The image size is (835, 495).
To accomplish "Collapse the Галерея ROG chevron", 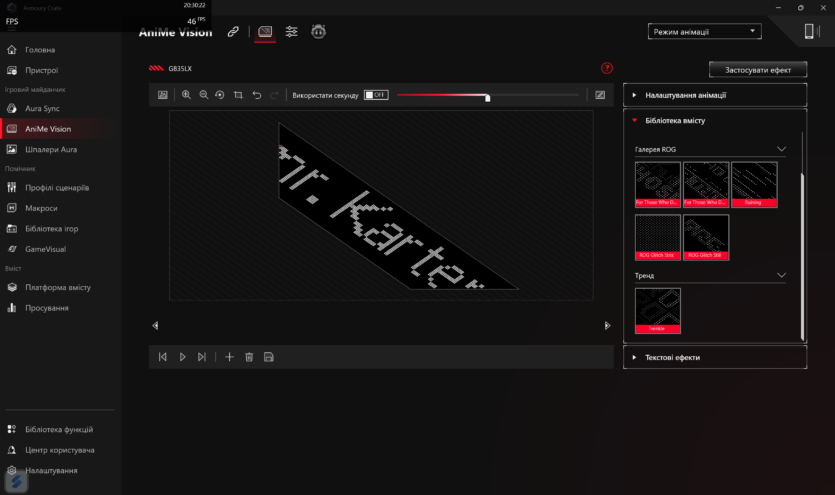I will pyautogui.click(x=781, y=149).
